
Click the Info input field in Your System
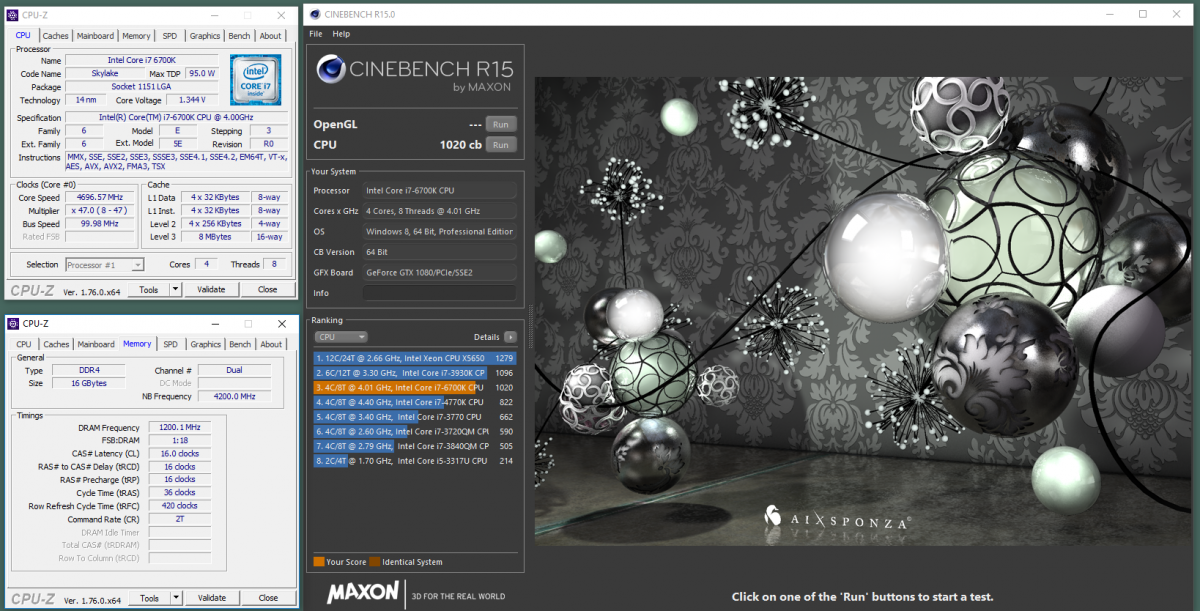[440, 293]
